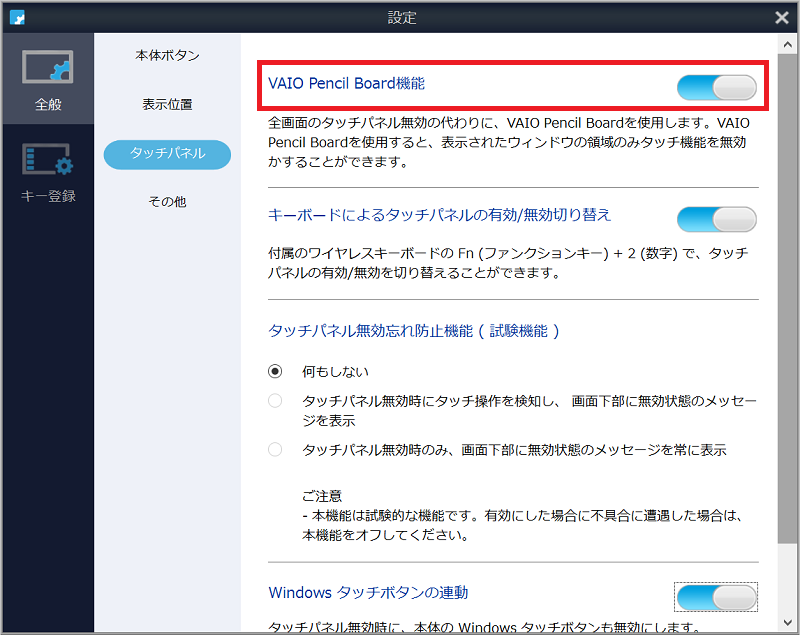Click the vertical scrollbar thumb
This screenshot has height=635, width=800.
(787, 299)
